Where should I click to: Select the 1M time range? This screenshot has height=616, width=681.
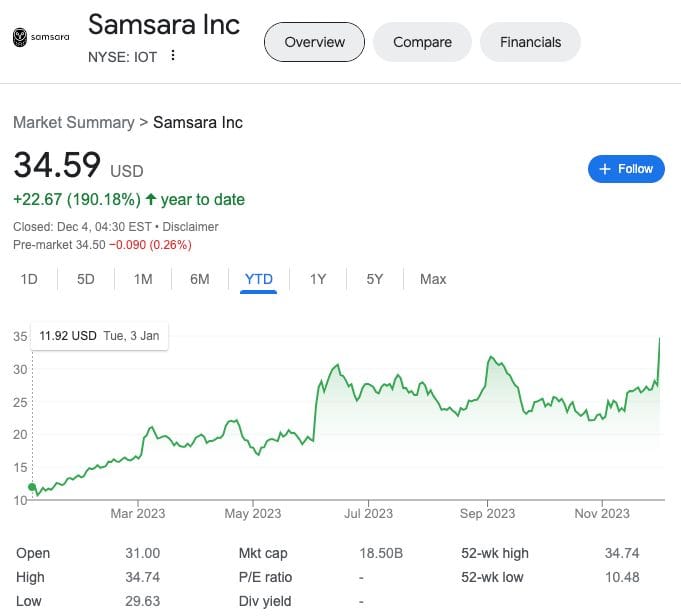143,279
